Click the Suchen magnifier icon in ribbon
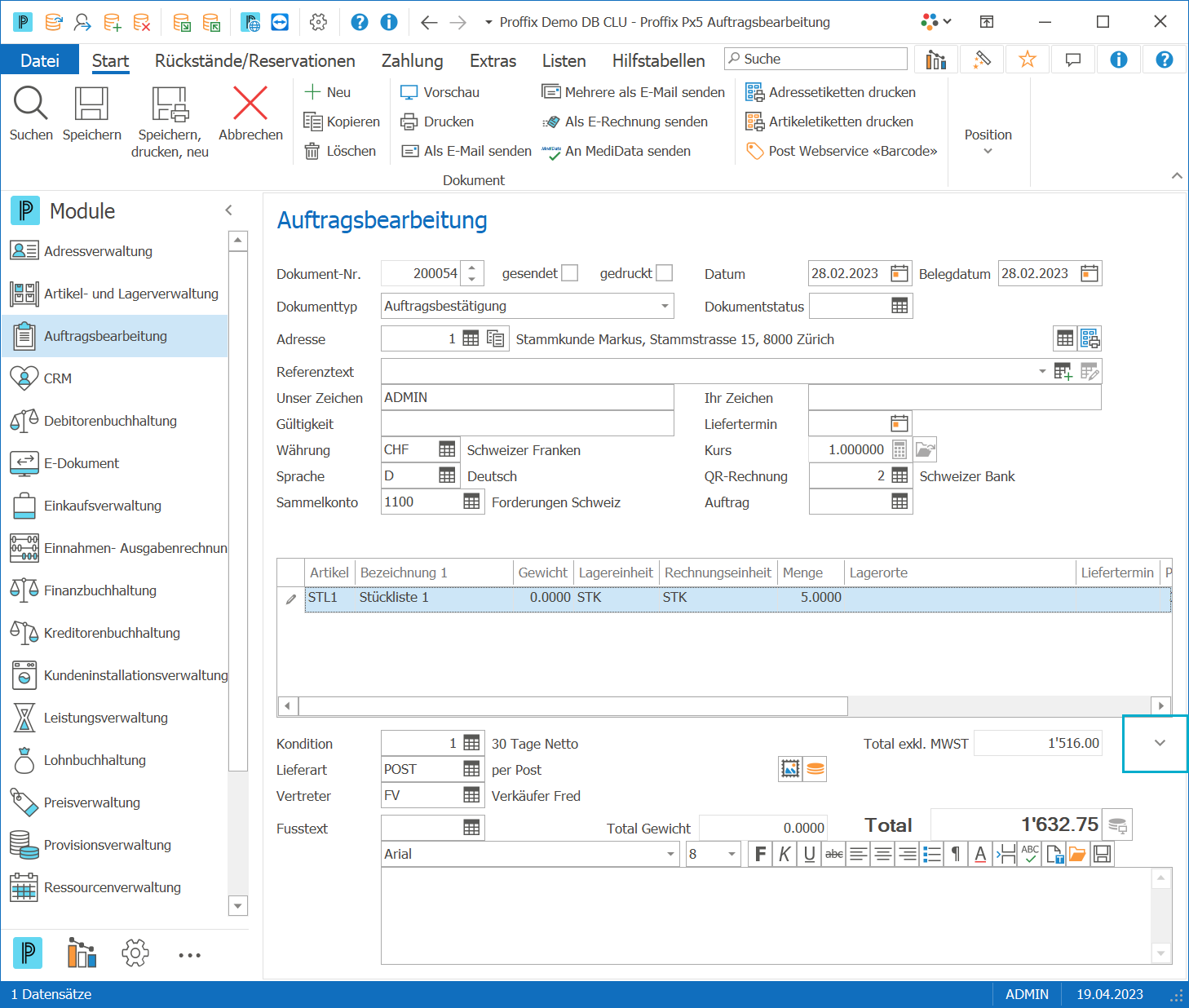 (x=31, y=104)
